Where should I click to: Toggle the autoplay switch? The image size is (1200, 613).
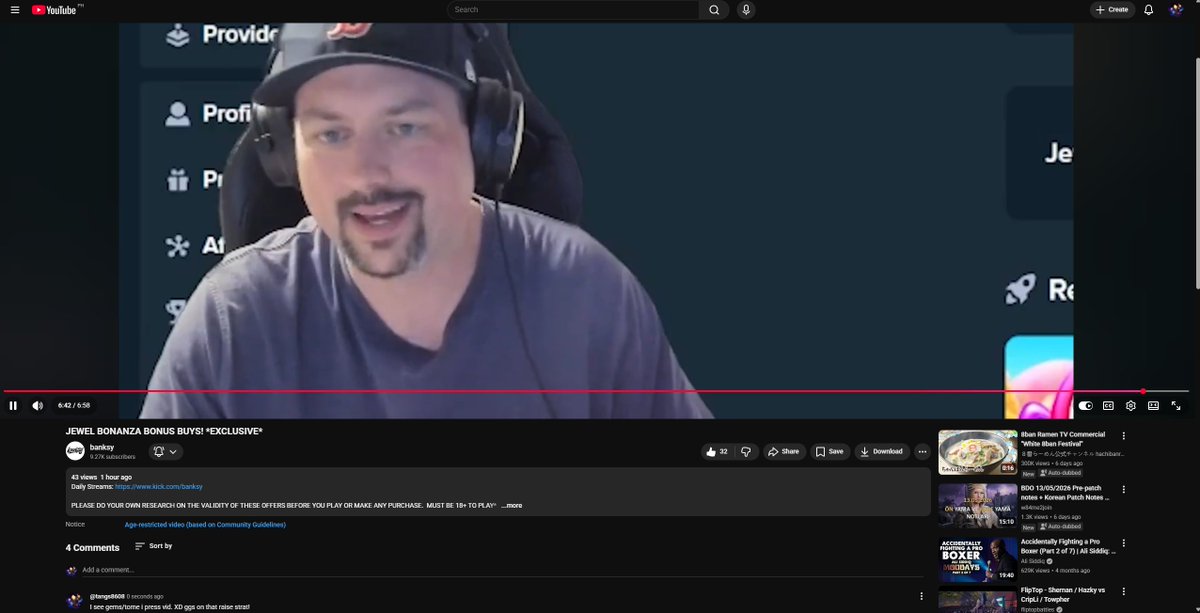(1085, 405)
